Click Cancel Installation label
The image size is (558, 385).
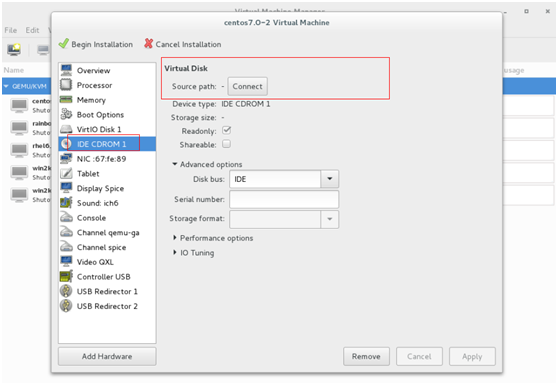pyautogui.click(x=188, y=44)
